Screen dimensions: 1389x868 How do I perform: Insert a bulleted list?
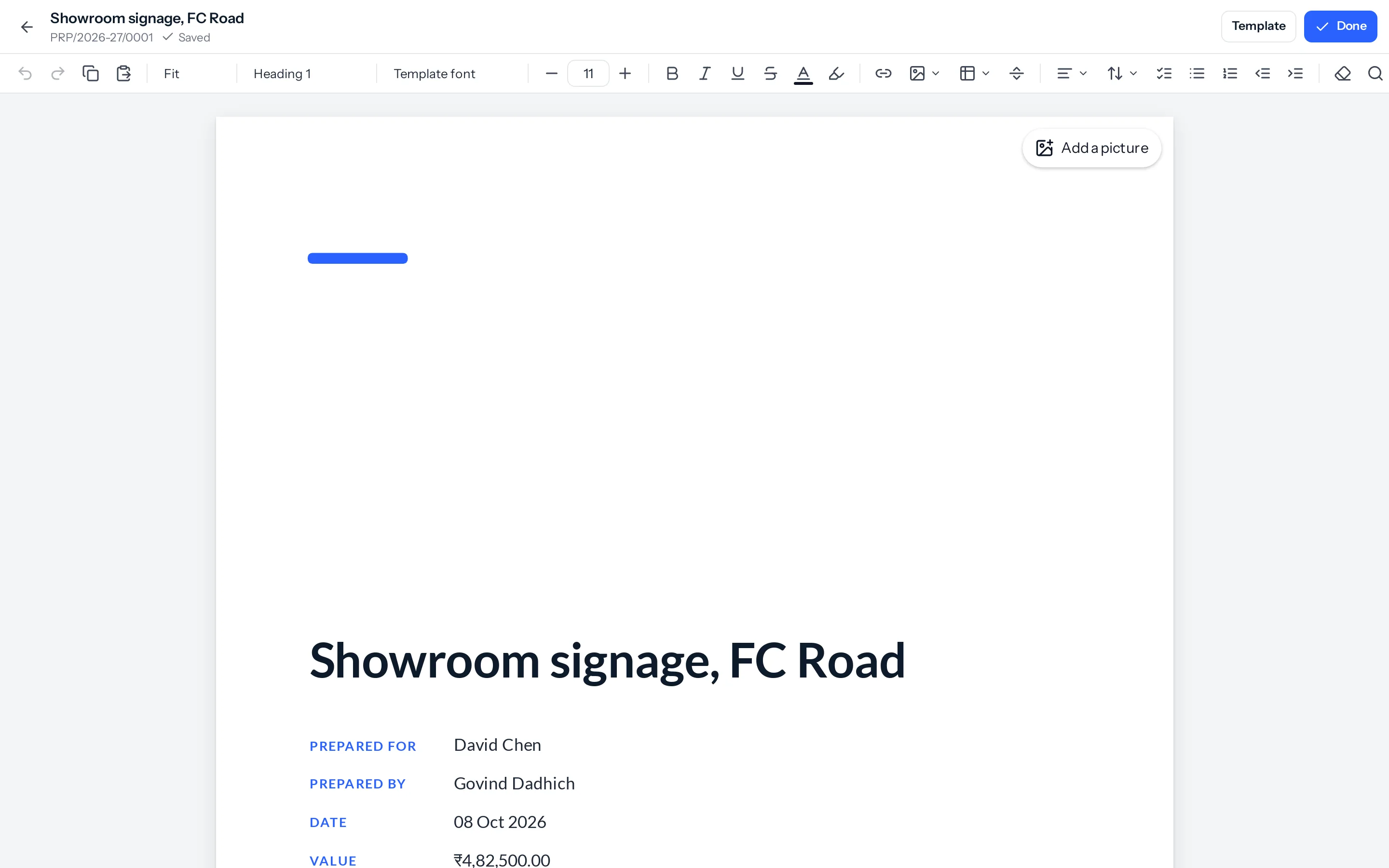pos(1197,73)
